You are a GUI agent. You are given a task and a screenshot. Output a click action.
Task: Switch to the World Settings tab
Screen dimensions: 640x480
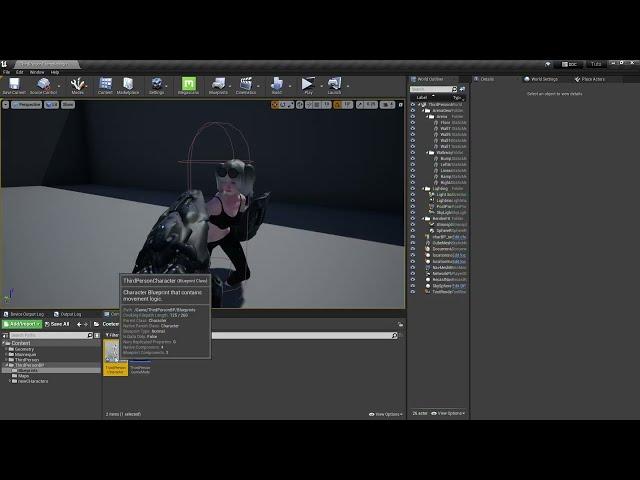(x=541, y=79)
